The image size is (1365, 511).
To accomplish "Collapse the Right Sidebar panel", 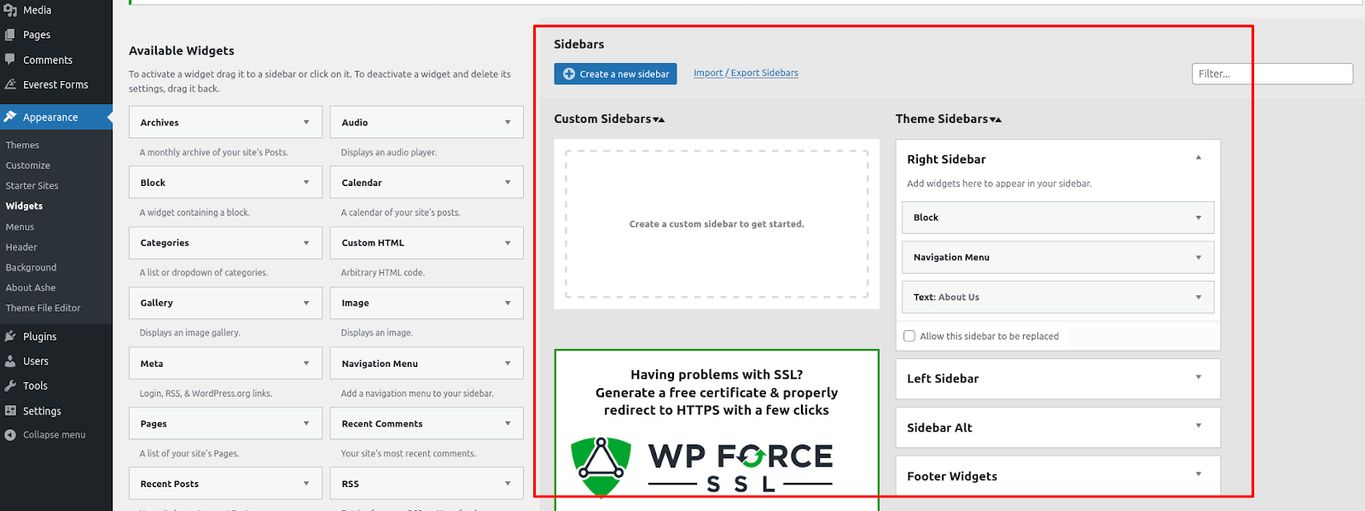I will tap(1198, 158).
